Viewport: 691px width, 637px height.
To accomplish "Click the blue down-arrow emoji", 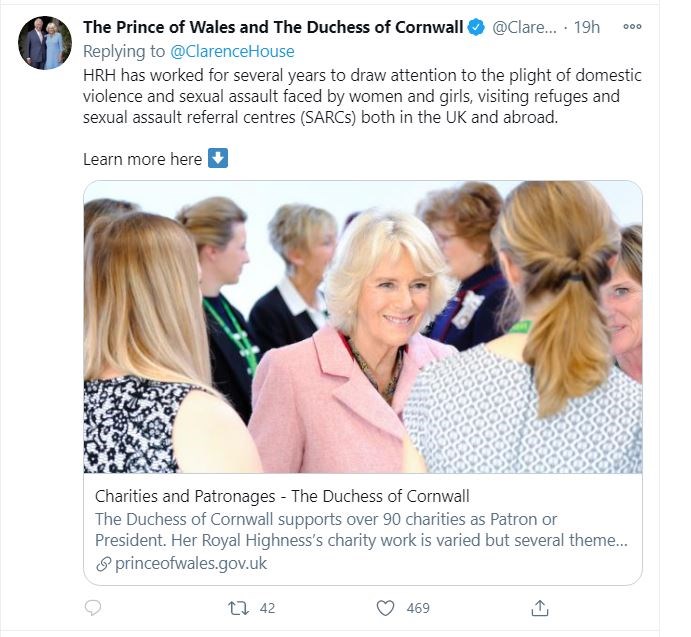I will tap(218, 158).
